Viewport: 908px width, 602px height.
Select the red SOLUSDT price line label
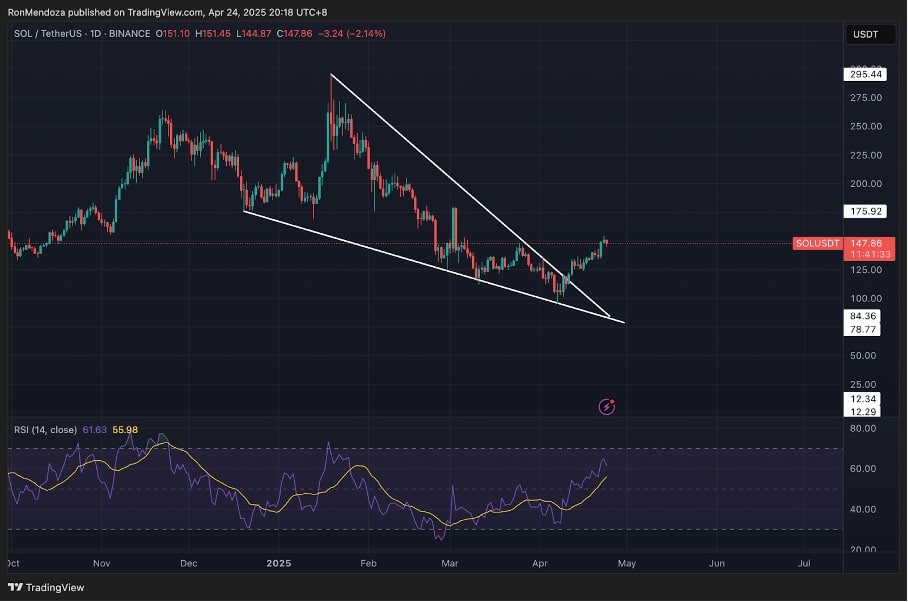[x=818, y=243]
